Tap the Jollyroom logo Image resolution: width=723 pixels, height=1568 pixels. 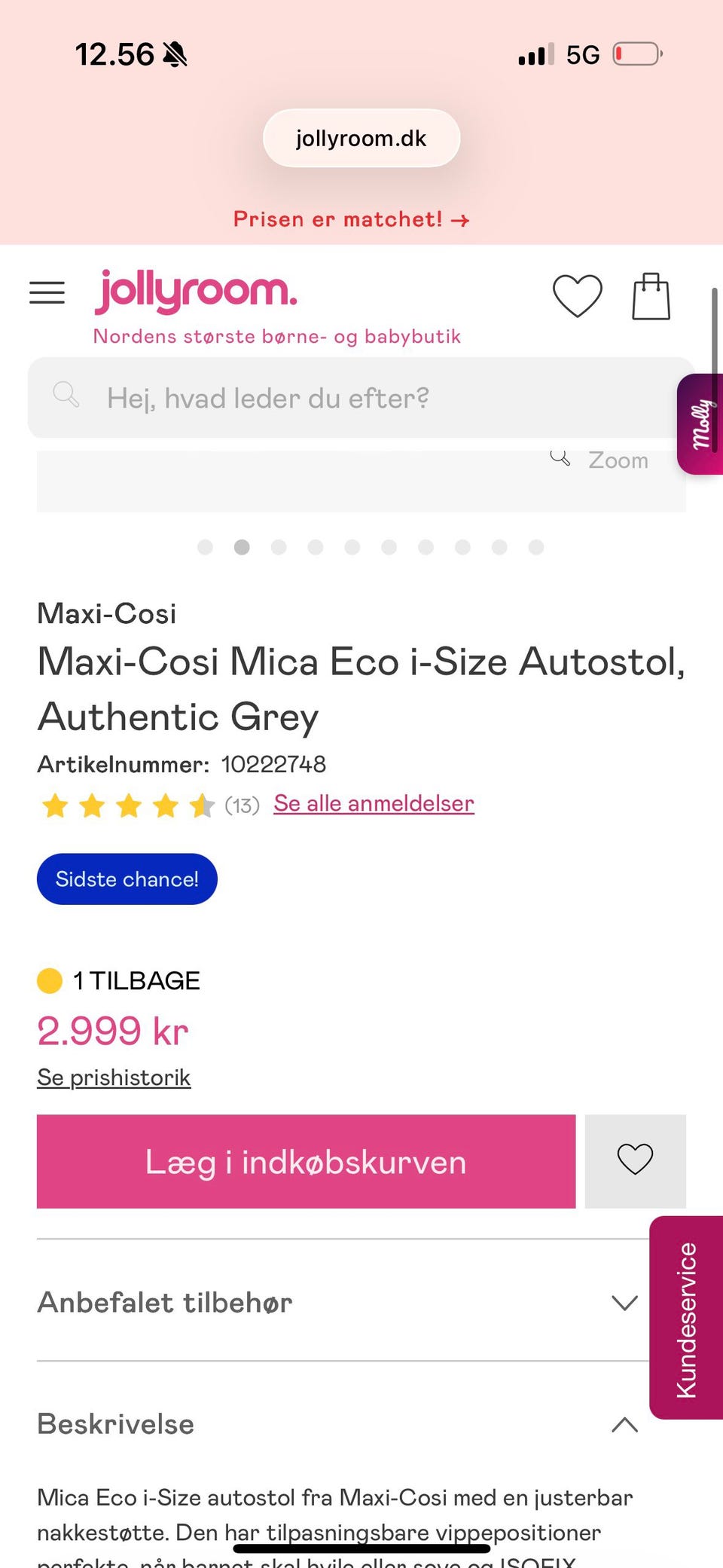[x=197, y=292]
